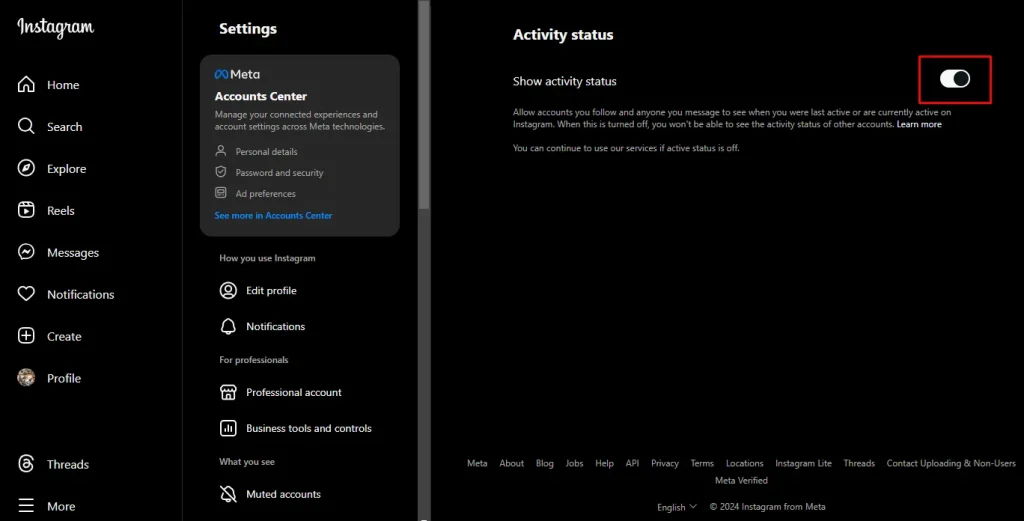The width and height of the screenshot is (1024, 521).
Task: Open Explore compass icon
Action: click(x=26, y=168)
